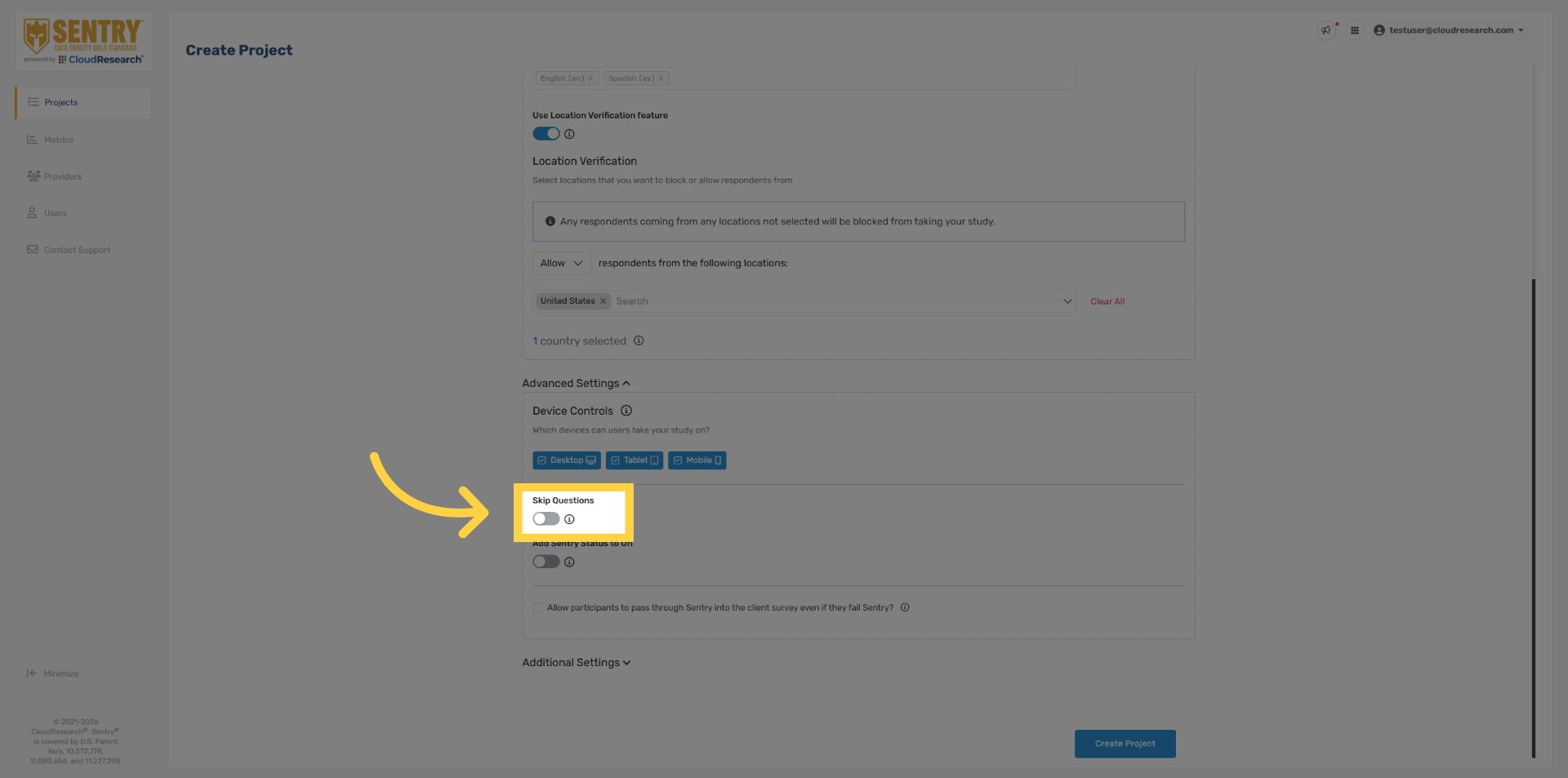1568x778 pixels.
Task: Select Projects in the sidebar
Action: (x=60, y=102)
